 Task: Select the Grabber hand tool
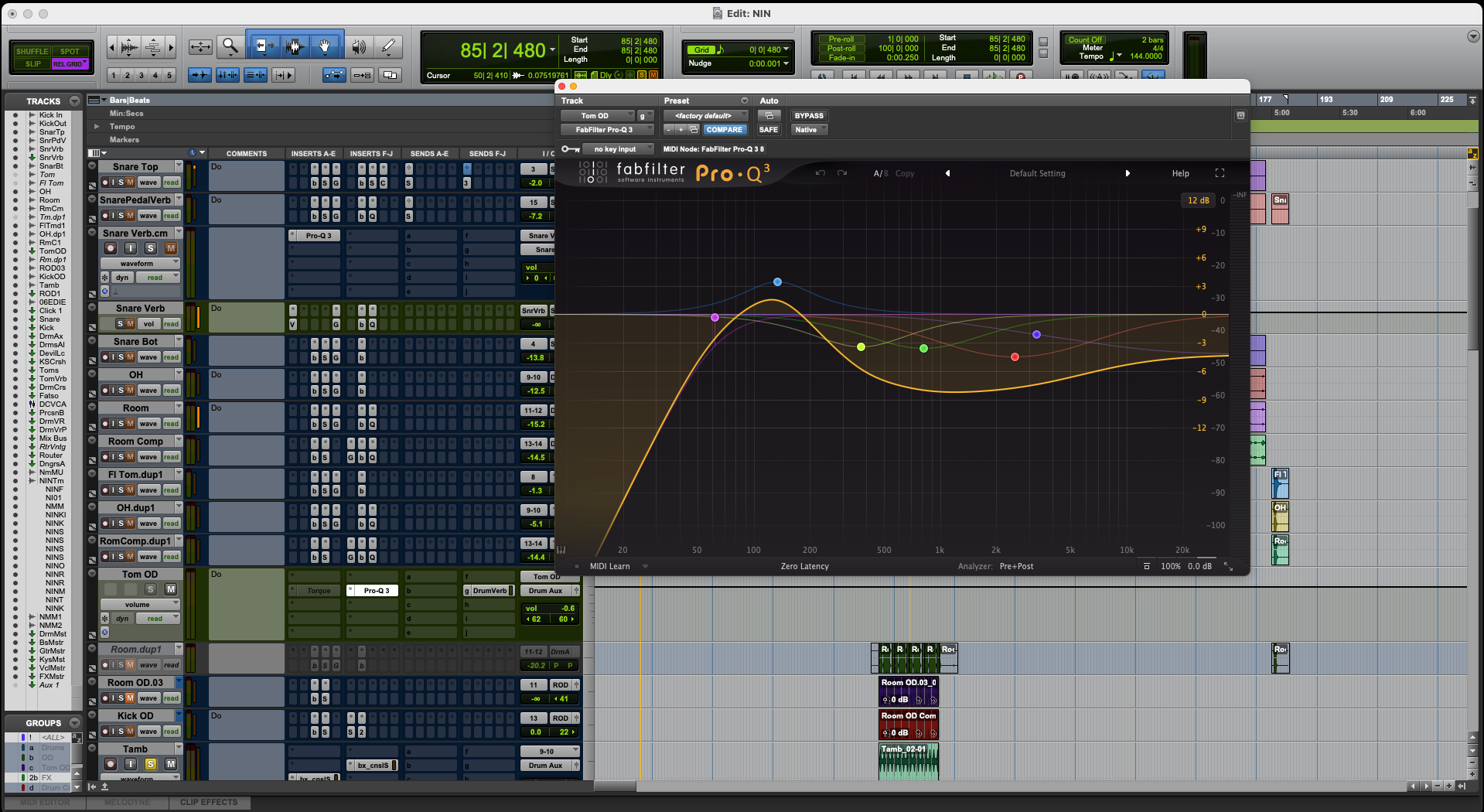click(325, 47)
